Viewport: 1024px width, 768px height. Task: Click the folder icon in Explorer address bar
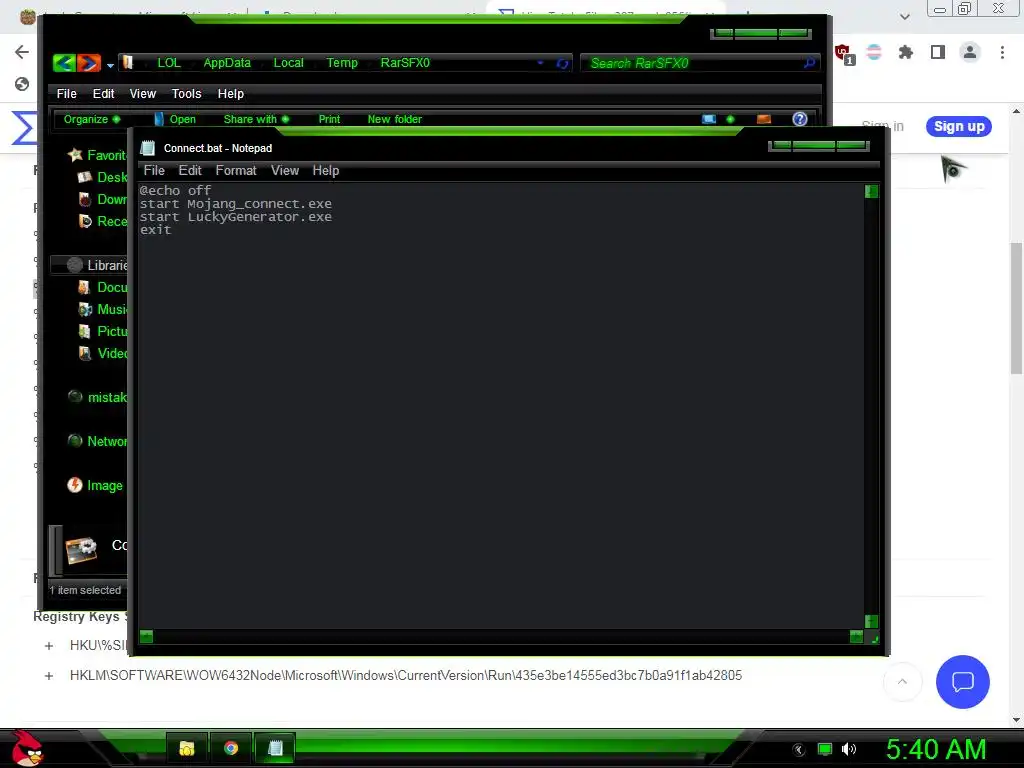(x=128, y=62)
